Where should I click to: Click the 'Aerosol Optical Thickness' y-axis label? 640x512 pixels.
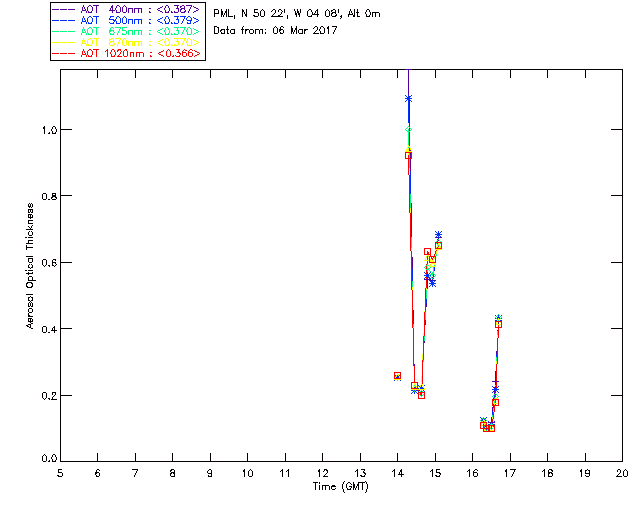[x=30, y=266]
